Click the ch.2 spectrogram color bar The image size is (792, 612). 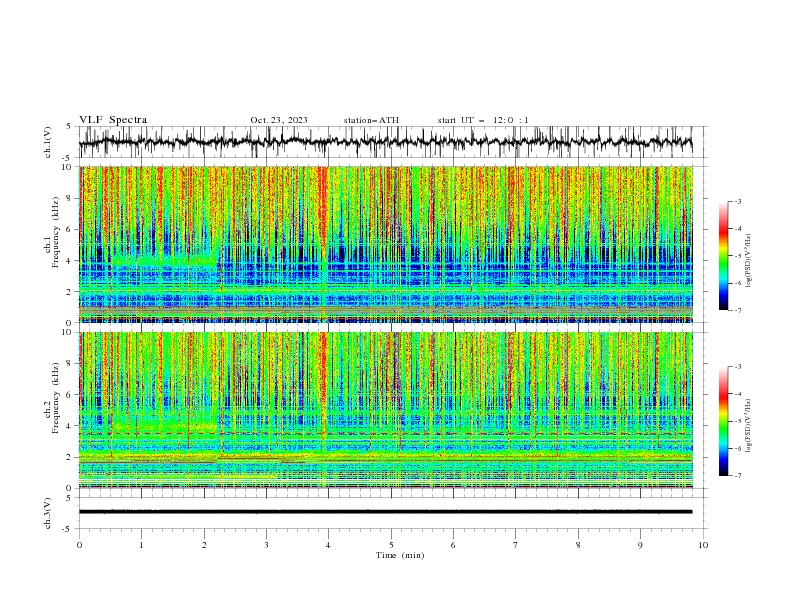(724, 421)
